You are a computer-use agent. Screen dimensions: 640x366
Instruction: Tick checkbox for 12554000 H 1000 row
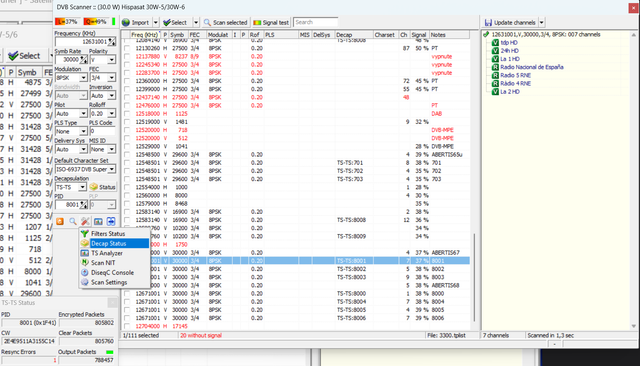point(127,187)
